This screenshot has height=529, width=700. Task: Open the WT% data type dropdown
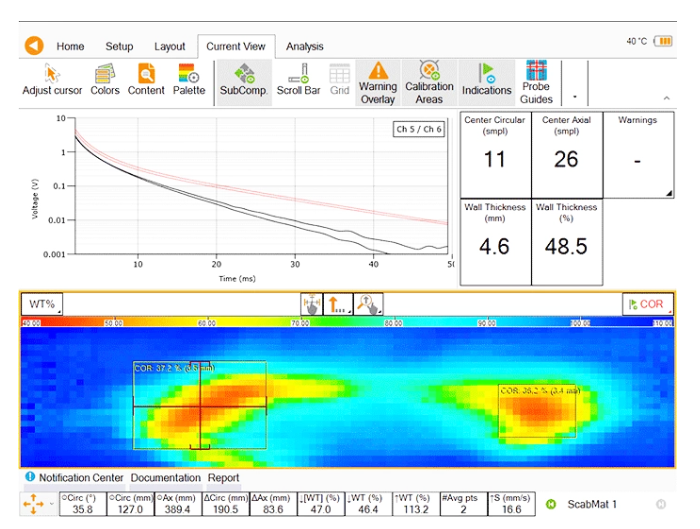42,304
